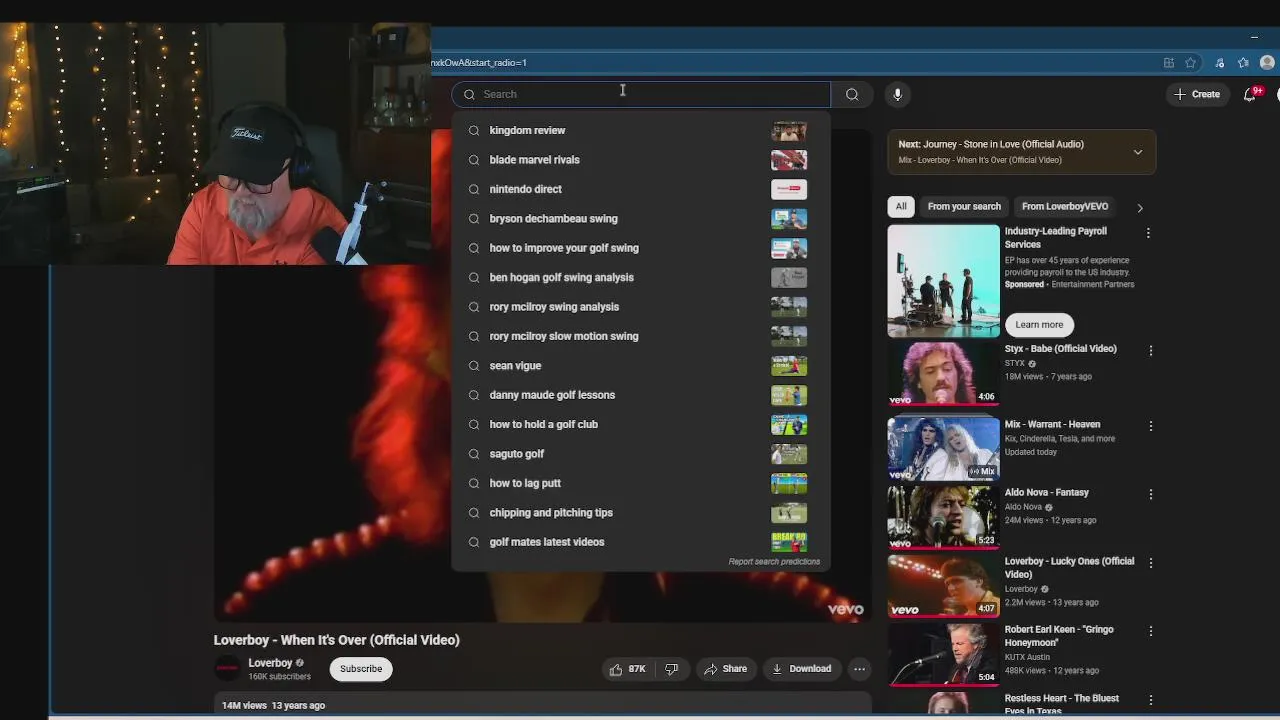Open the Industry-Leading Payroll ad thumbnail
Image resolution: width=1280 pixels, height=720 pixels.
click(x=943, y=281)
